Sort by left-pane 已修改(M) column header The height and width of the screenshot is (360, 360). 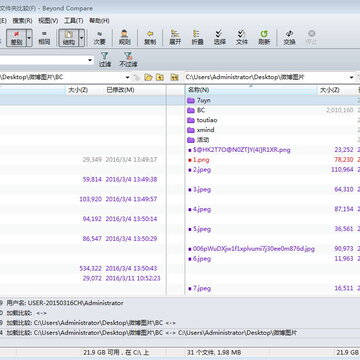[135, 90]
